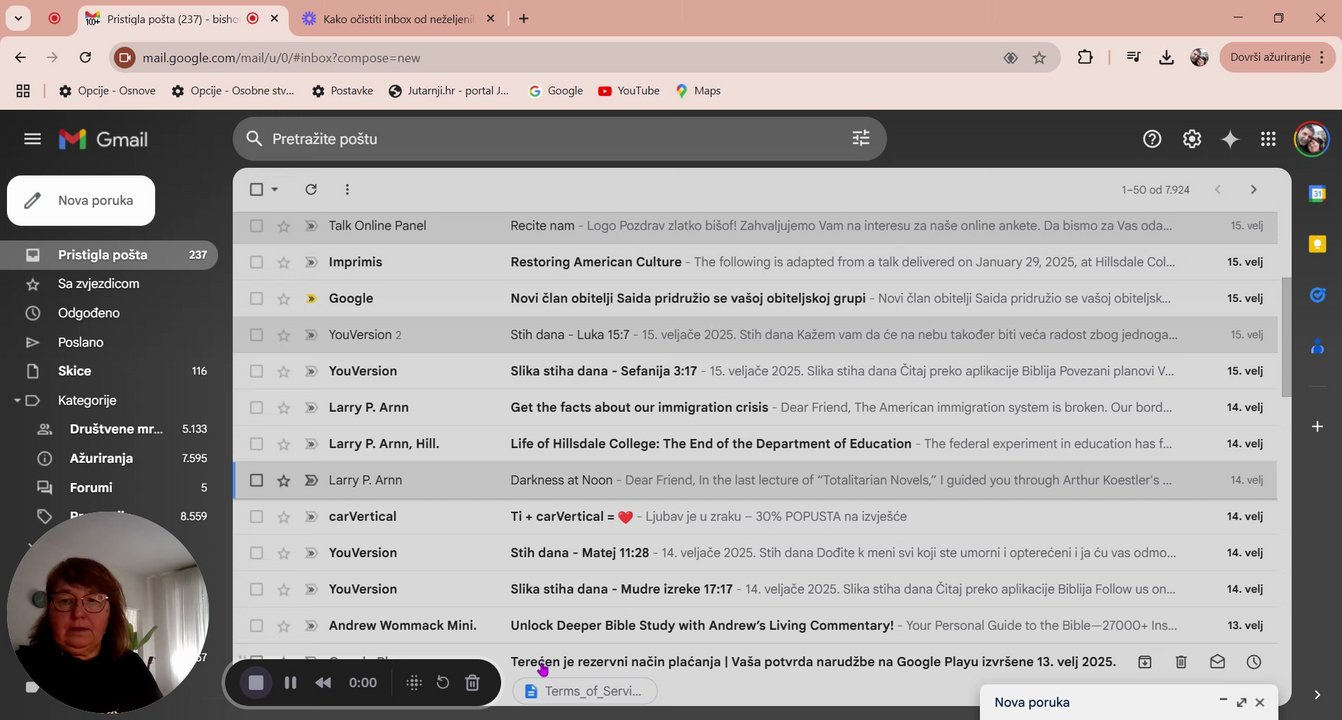The height and width of the screenshot is (720, 1342).
Task: Archive the Google Play order email
Action: point(1145,662)
